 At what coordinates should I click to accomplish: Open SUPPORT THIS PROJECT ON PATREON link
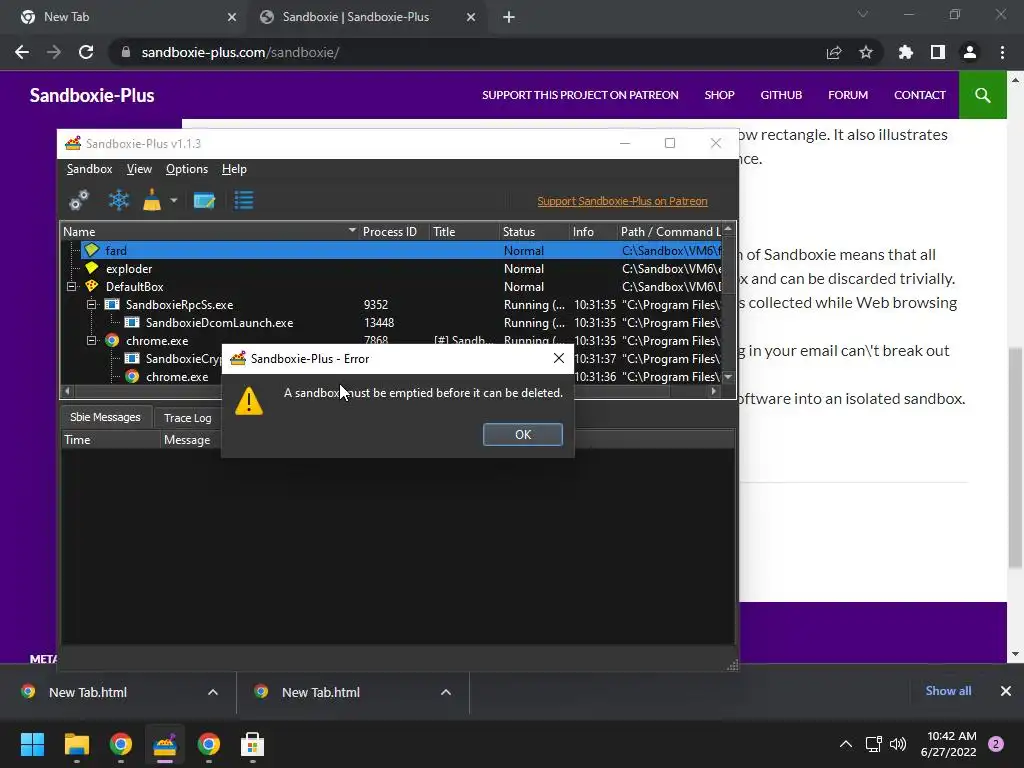tap(580, 95)
